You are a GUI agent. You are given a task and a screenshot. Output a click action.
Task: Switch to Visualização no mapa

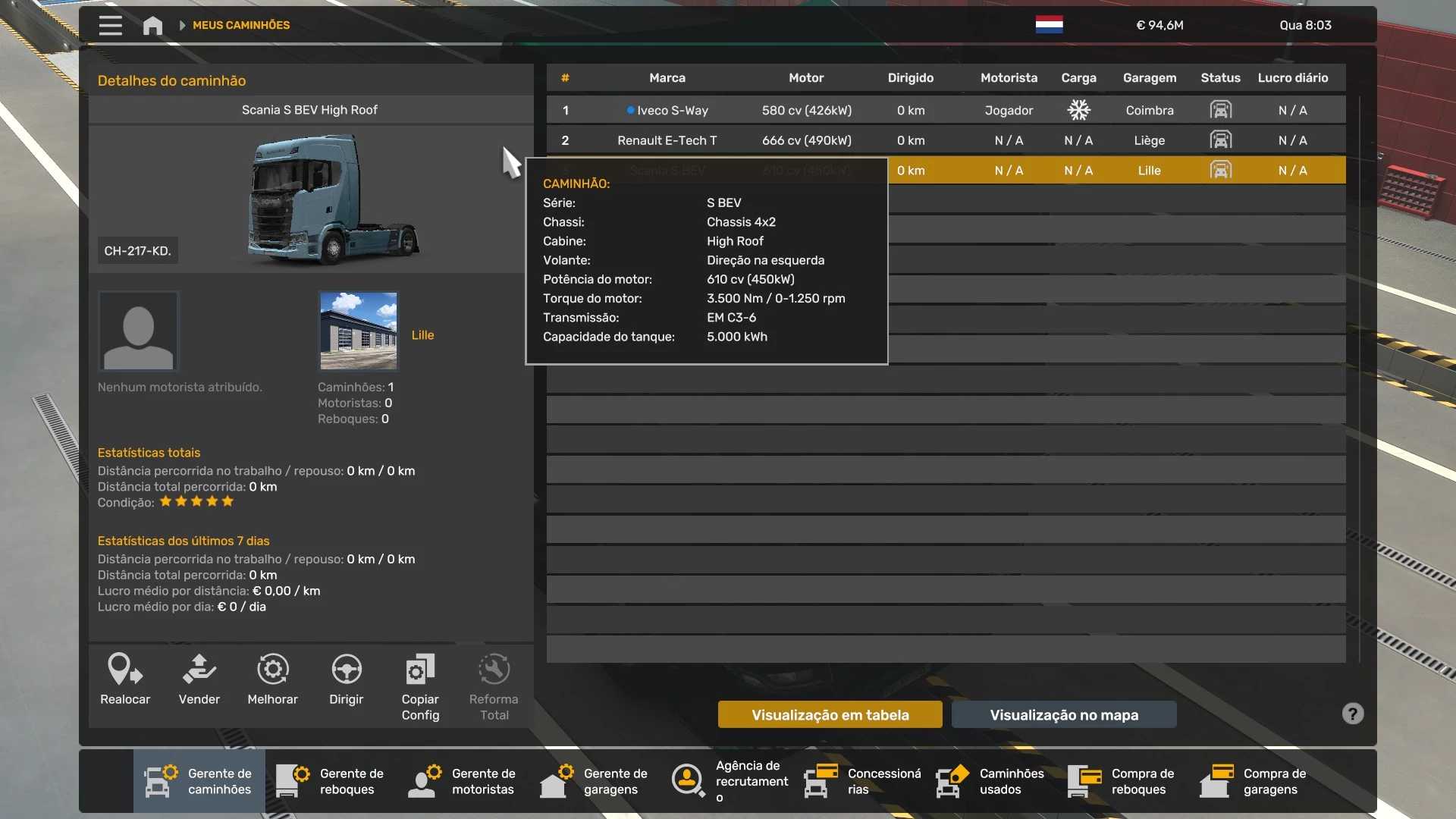click(x=1063, y=714)
